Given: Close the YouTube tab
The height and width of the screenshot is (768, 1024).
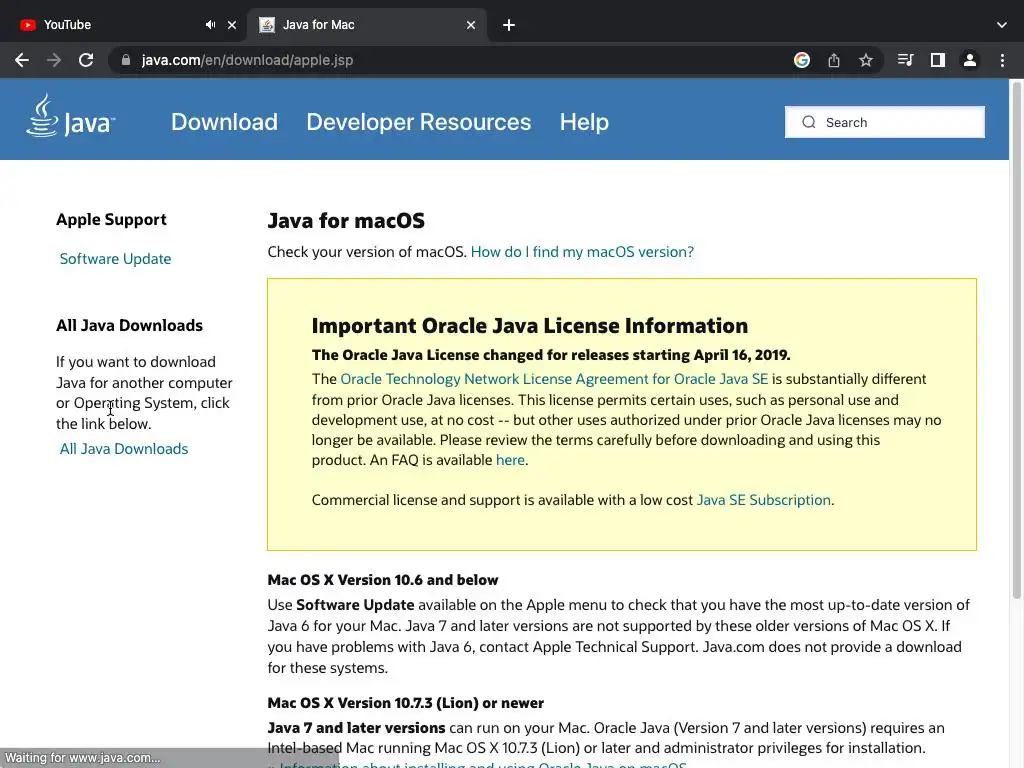Looking at the screenshot, I should [232, 25].
